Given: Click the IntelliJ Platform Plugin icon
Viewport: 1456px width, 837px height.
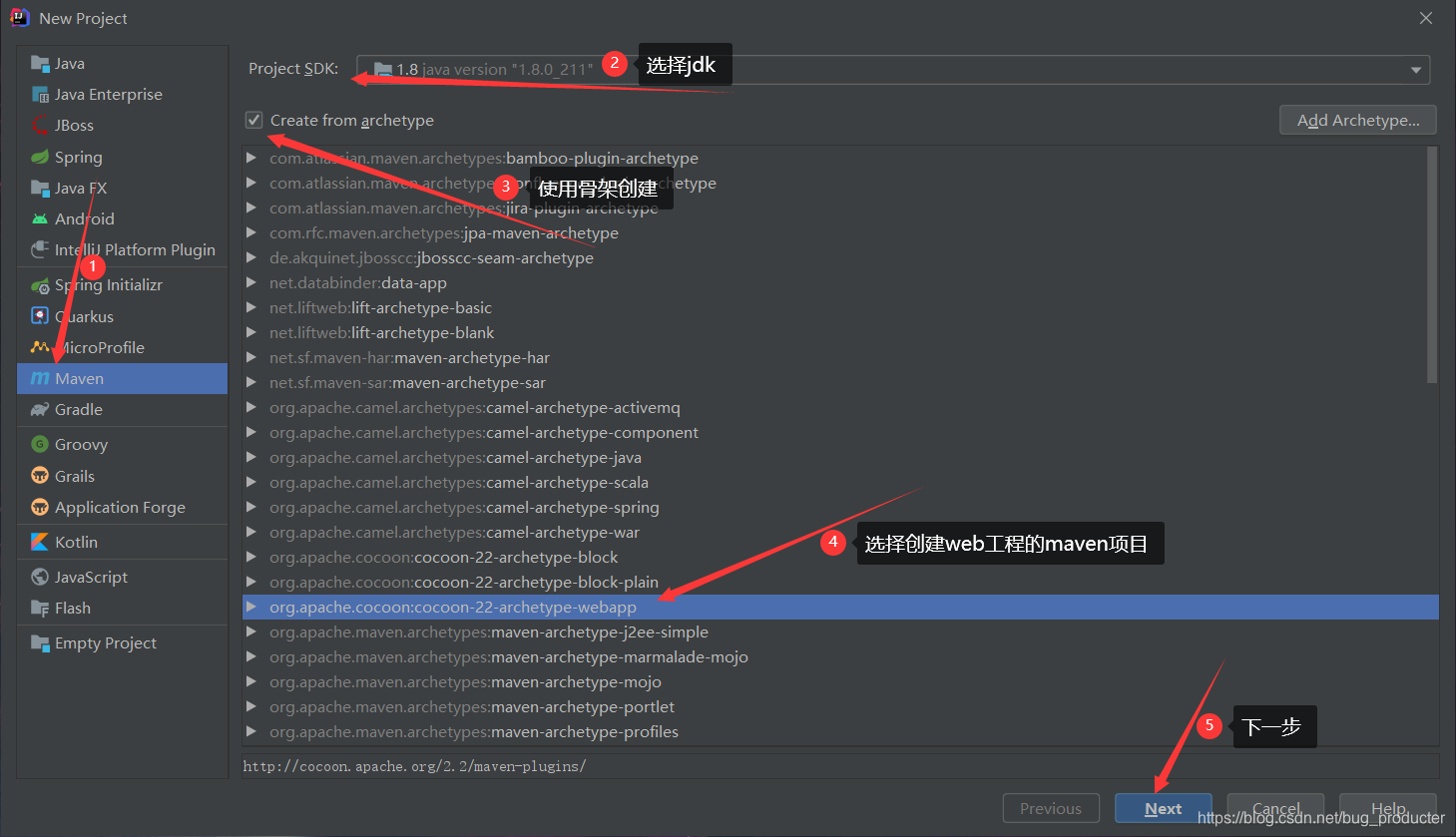Looking at the screenshot, I should (40, 249).
